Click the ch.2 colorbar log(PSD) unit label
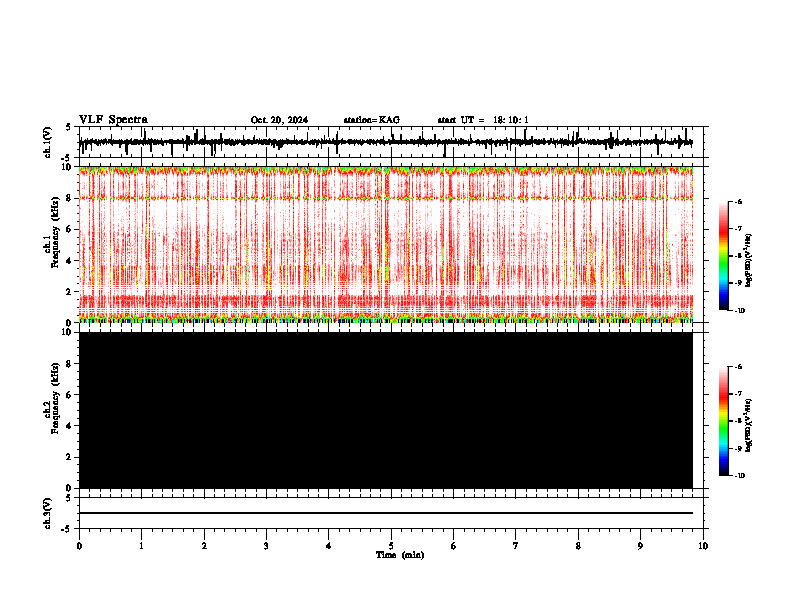Image resolution: width=792 pixels, height=612 pixels. (749, 426)
